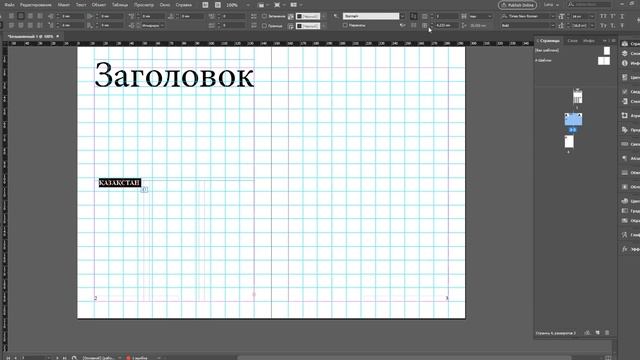Viewport: 640px width, 360px height.
Task: Select the highlighted spread 2-3 thumbnail
Action: coord(573,120)
